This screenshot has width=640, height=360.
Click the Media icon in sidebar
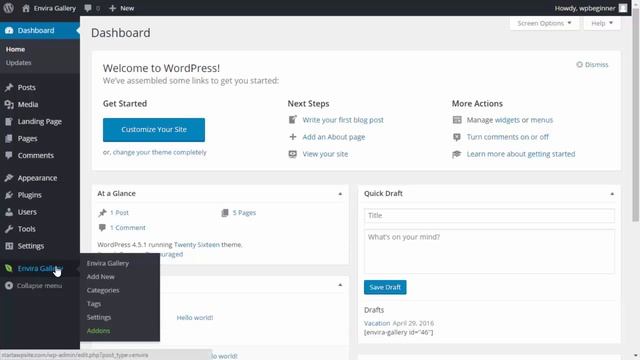click(9, 104)
